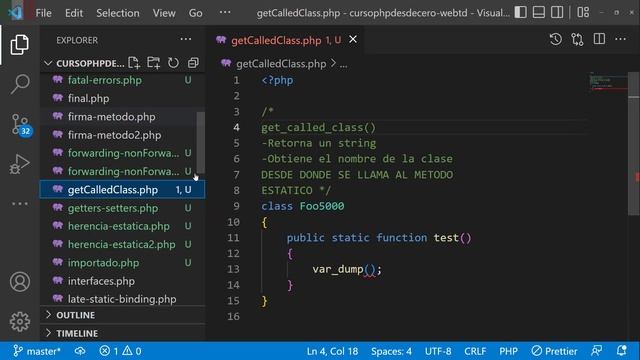640x360 pixels.
Task: Select getCalledClass.php in the file tree
Action: (x=122, y=190)
